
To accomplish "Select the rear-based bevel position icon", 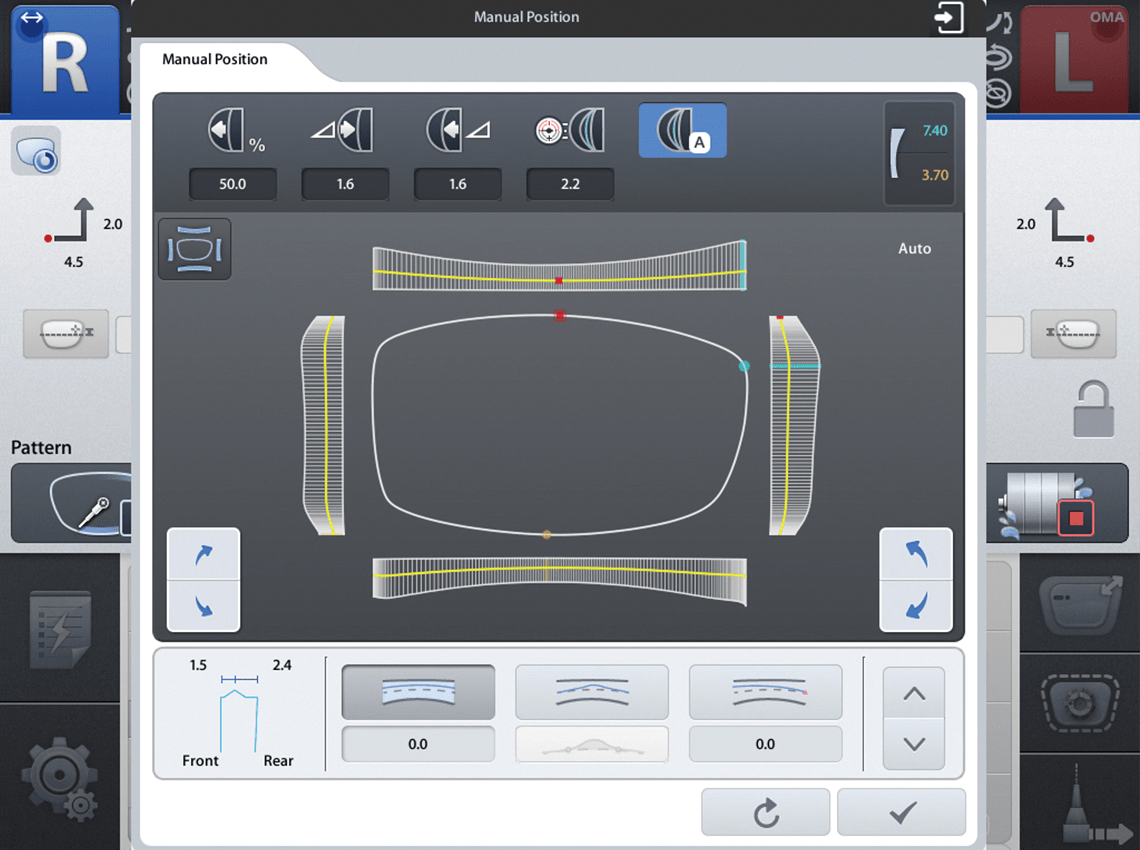I will point(457,131).
